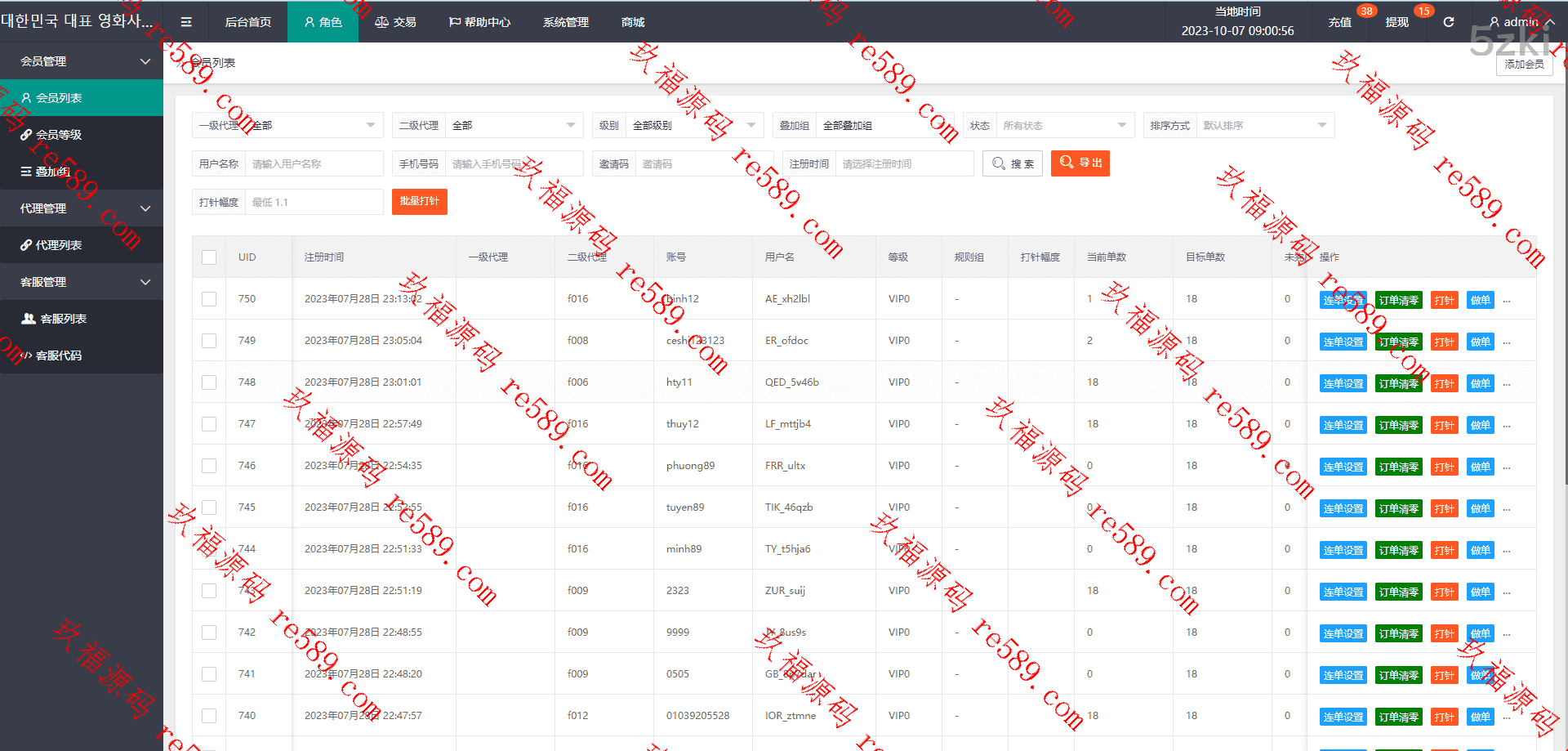Click the orange 导出 export button
The image size is (1568, 751).
click(x=1080, y=163)
